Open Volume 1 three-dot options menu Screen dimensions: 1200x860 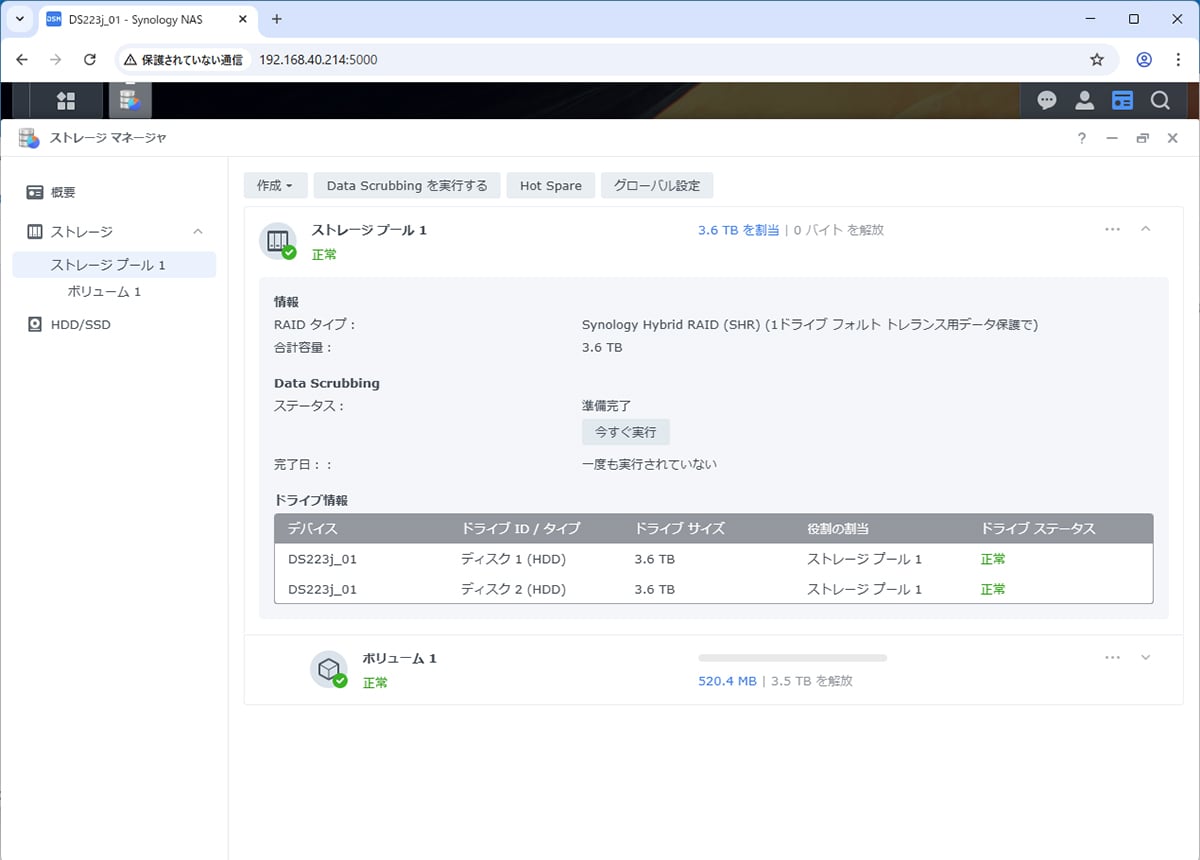click(1113, 657)
